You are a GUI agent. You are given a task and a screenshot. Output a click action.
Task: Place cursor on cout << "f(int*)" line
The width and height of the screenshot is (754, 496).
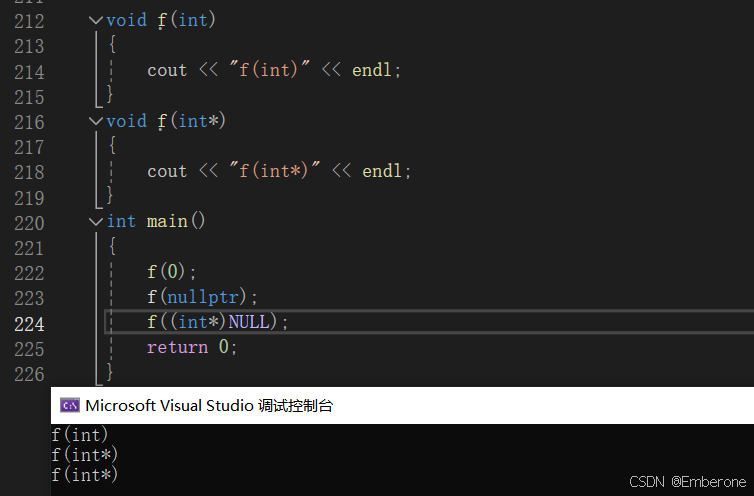279,171
